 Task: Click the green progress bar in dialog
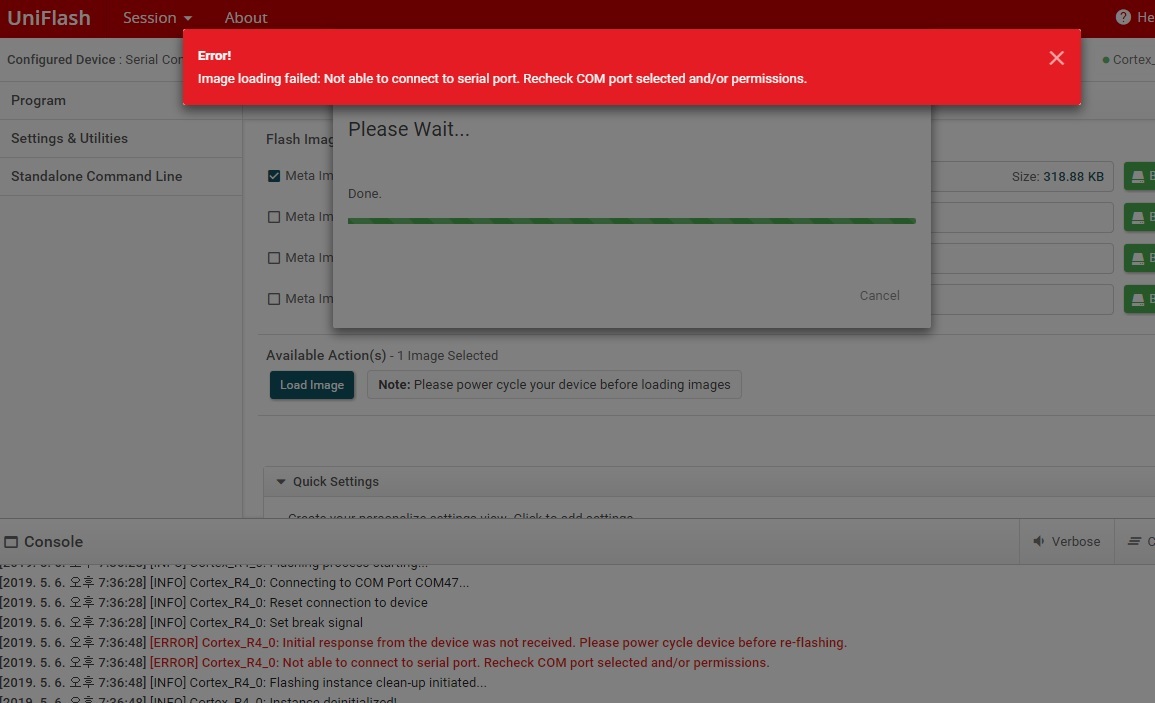(631, 220)
